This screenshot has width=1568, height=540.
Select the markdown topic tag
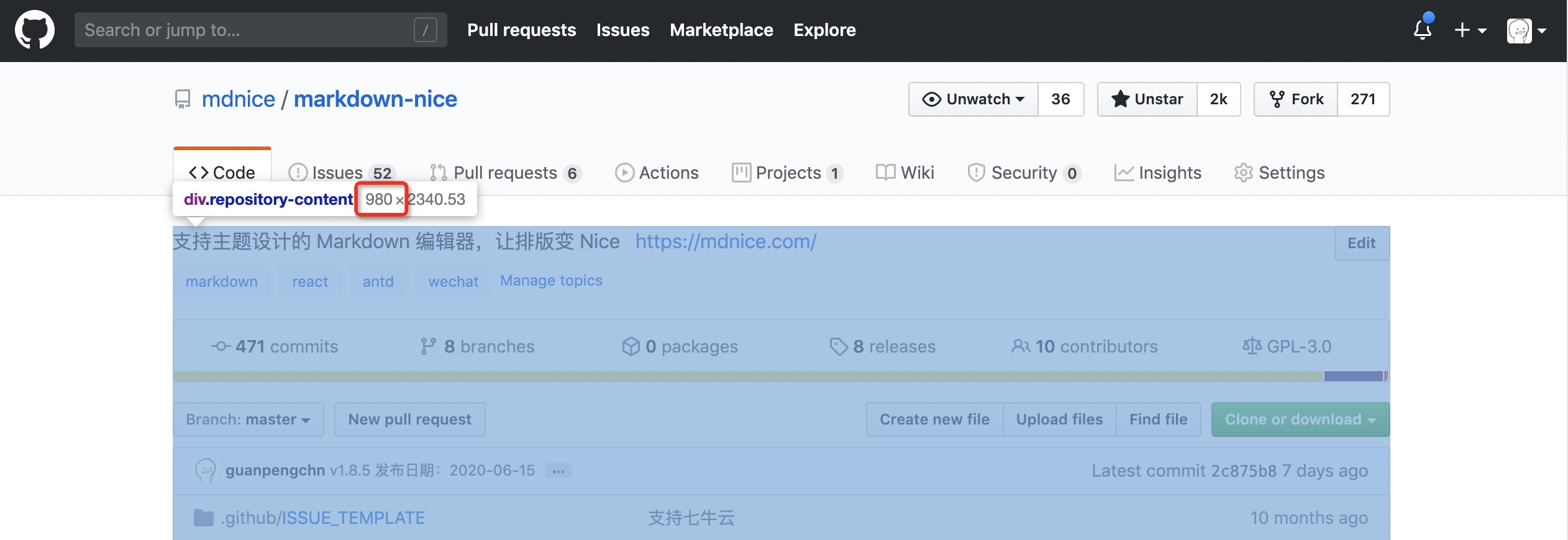[222, 282]
